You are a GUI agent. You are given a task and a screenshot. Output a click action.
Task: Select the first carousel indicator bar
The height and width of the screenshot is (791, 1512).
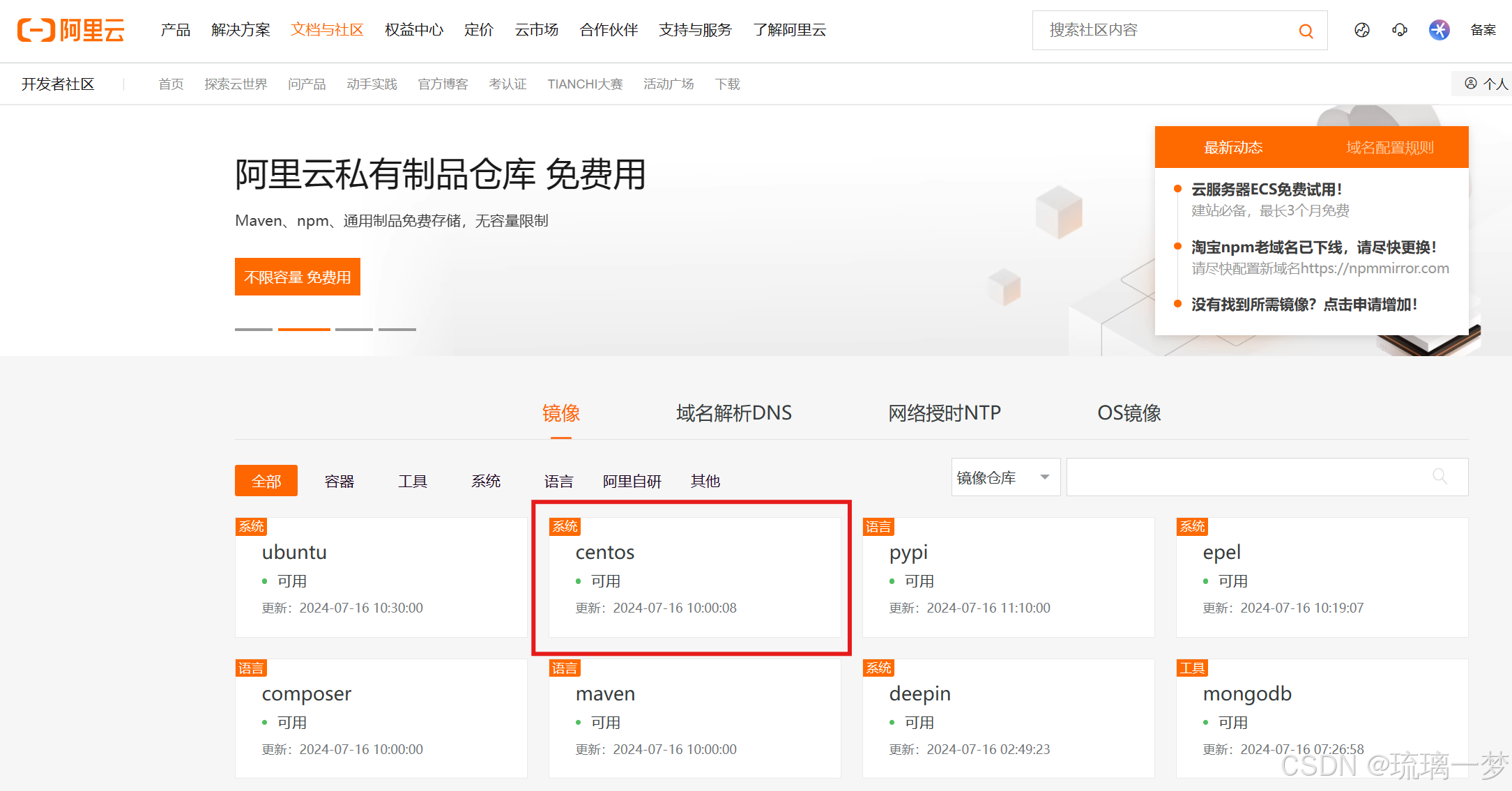tap(254, 329)
